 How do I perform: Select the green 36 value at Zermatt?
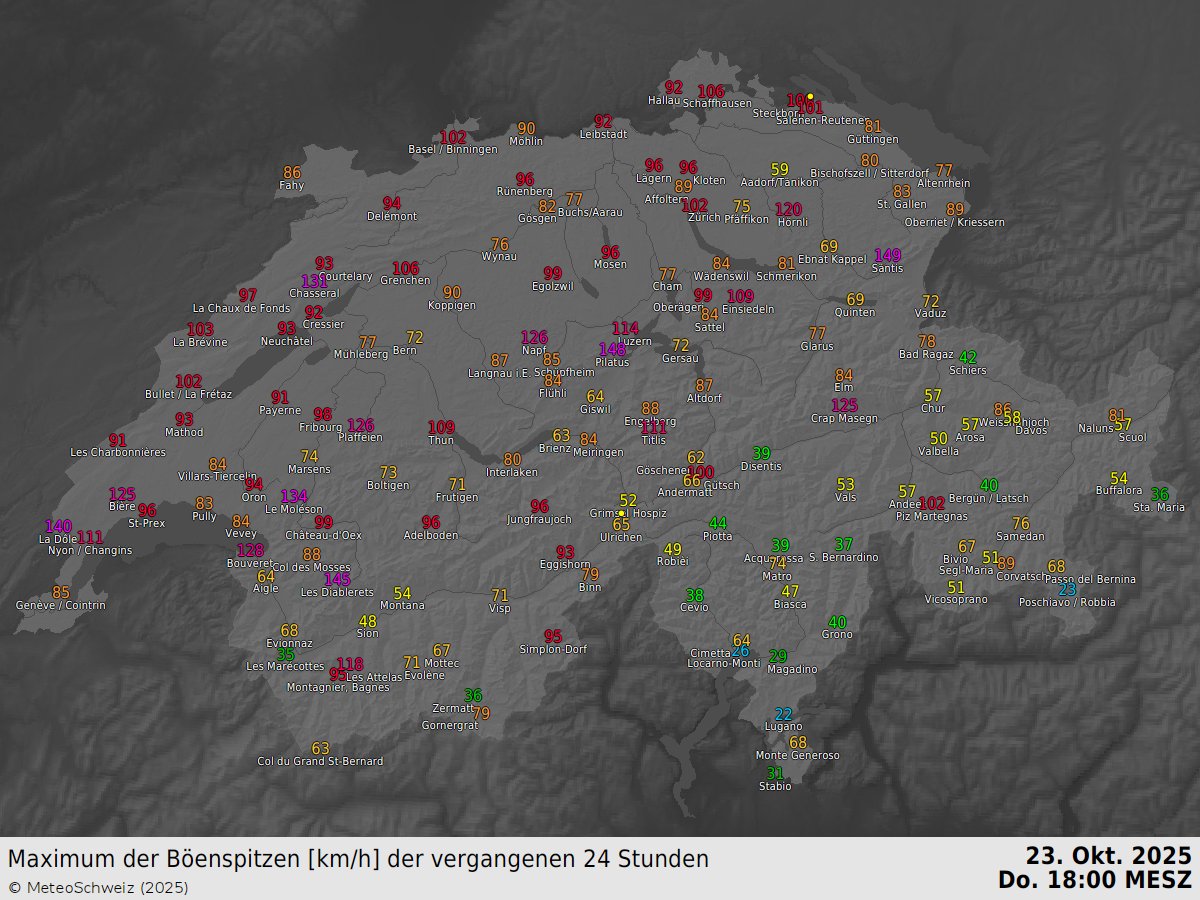pos(472,695)
